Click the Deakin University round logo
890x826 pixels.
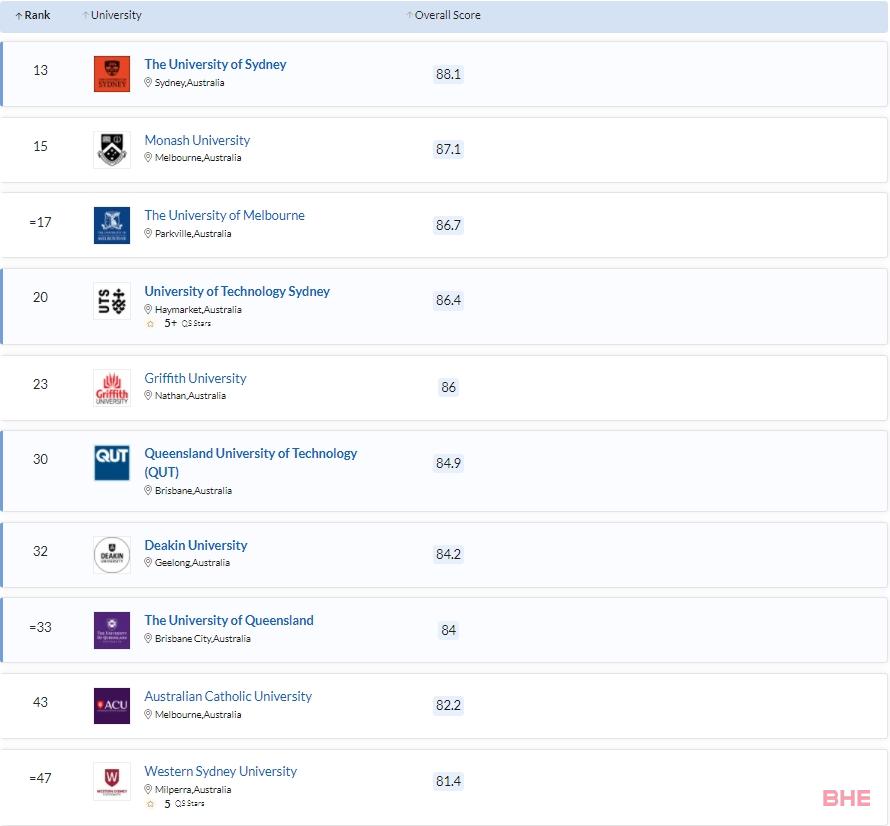112,555
